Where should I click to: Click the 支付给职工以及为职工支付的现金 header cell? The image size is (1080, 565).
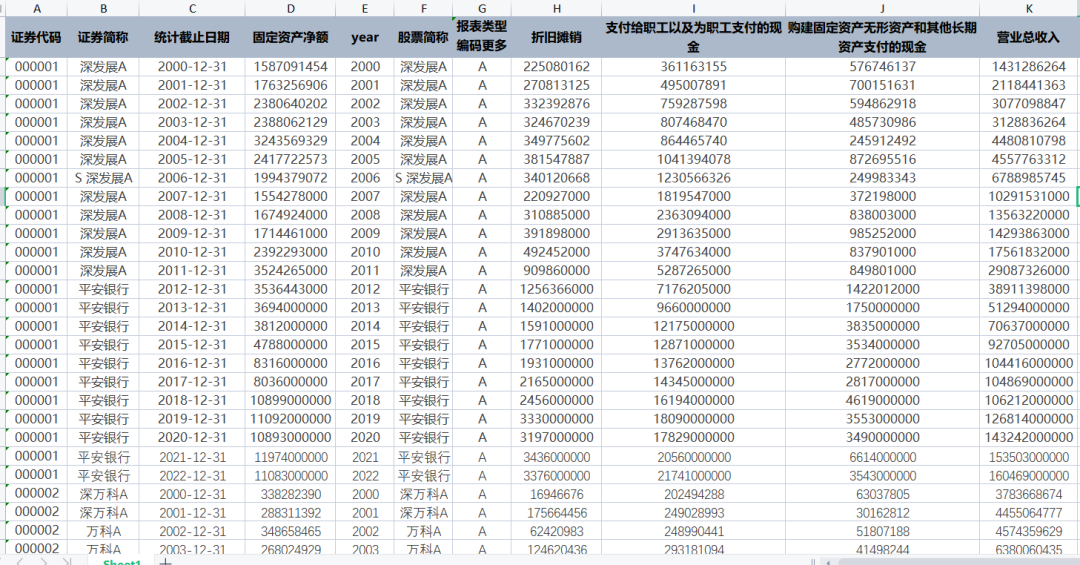[693, 37]
